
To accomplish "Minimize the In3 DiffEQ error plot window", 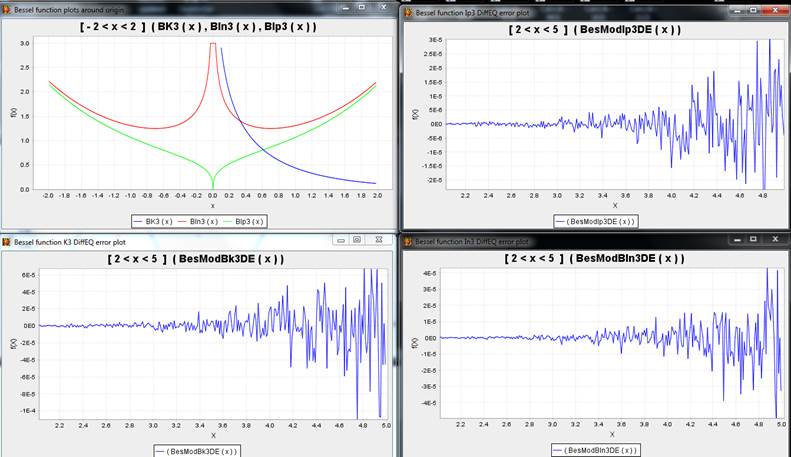I will (x=737, y=240).
